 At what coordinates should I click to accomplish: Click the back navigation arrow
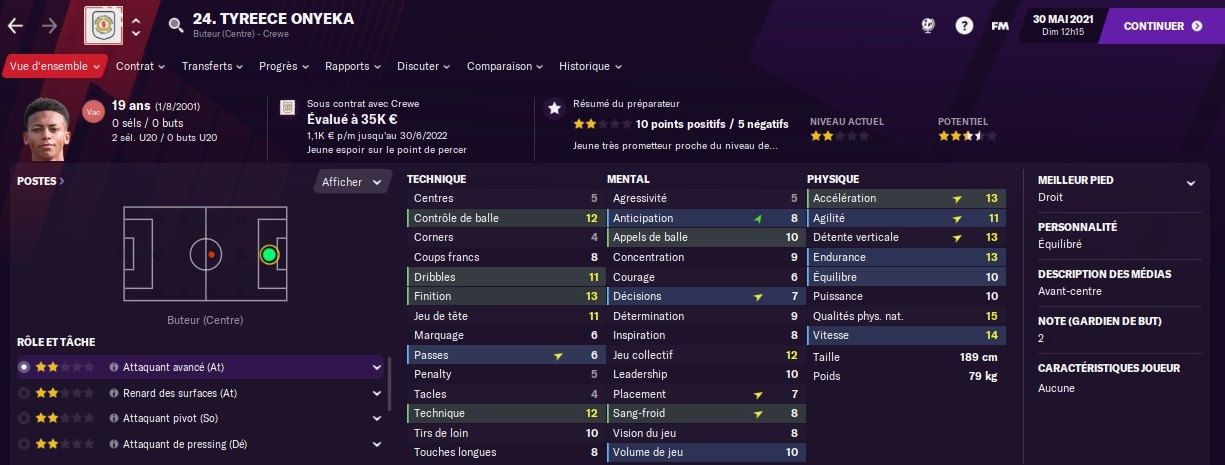click(15, 26)
